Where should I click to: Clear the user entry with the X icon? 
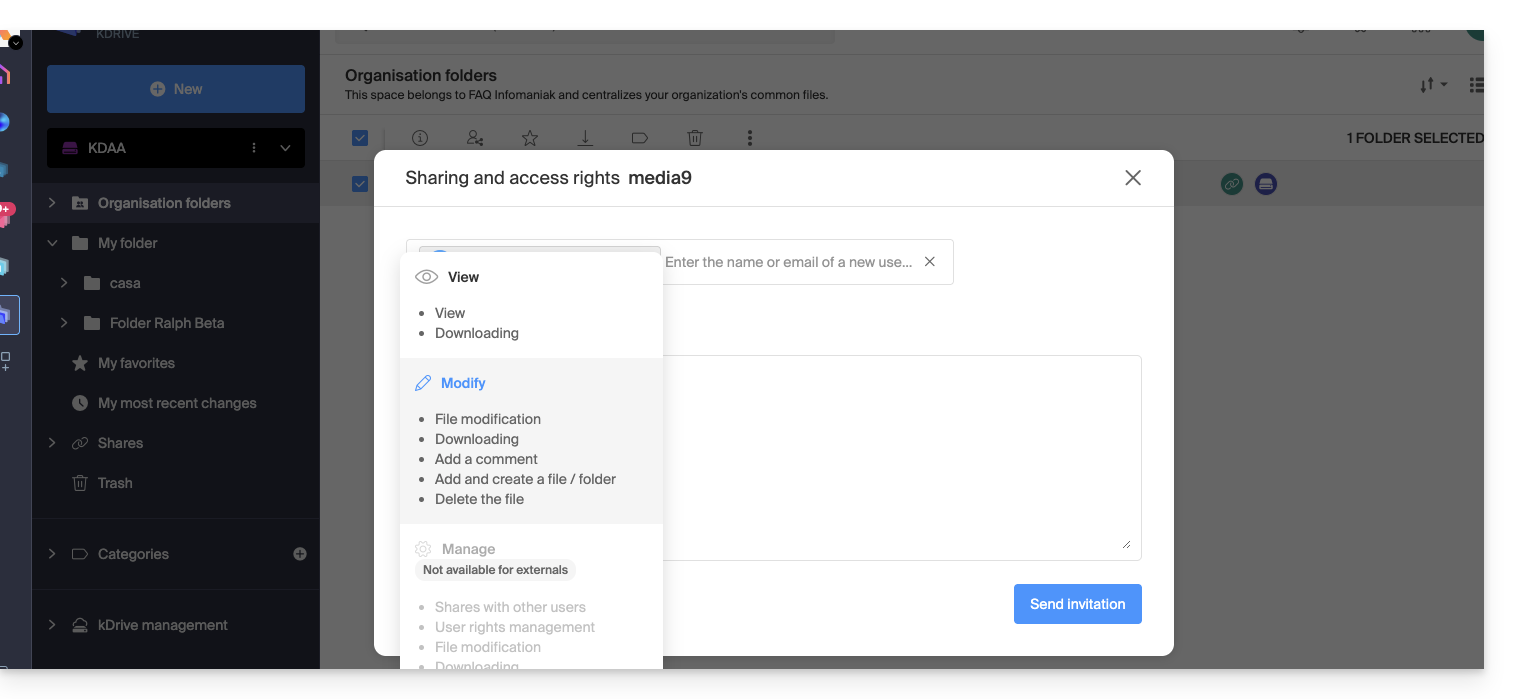click(x=930, y=262)
